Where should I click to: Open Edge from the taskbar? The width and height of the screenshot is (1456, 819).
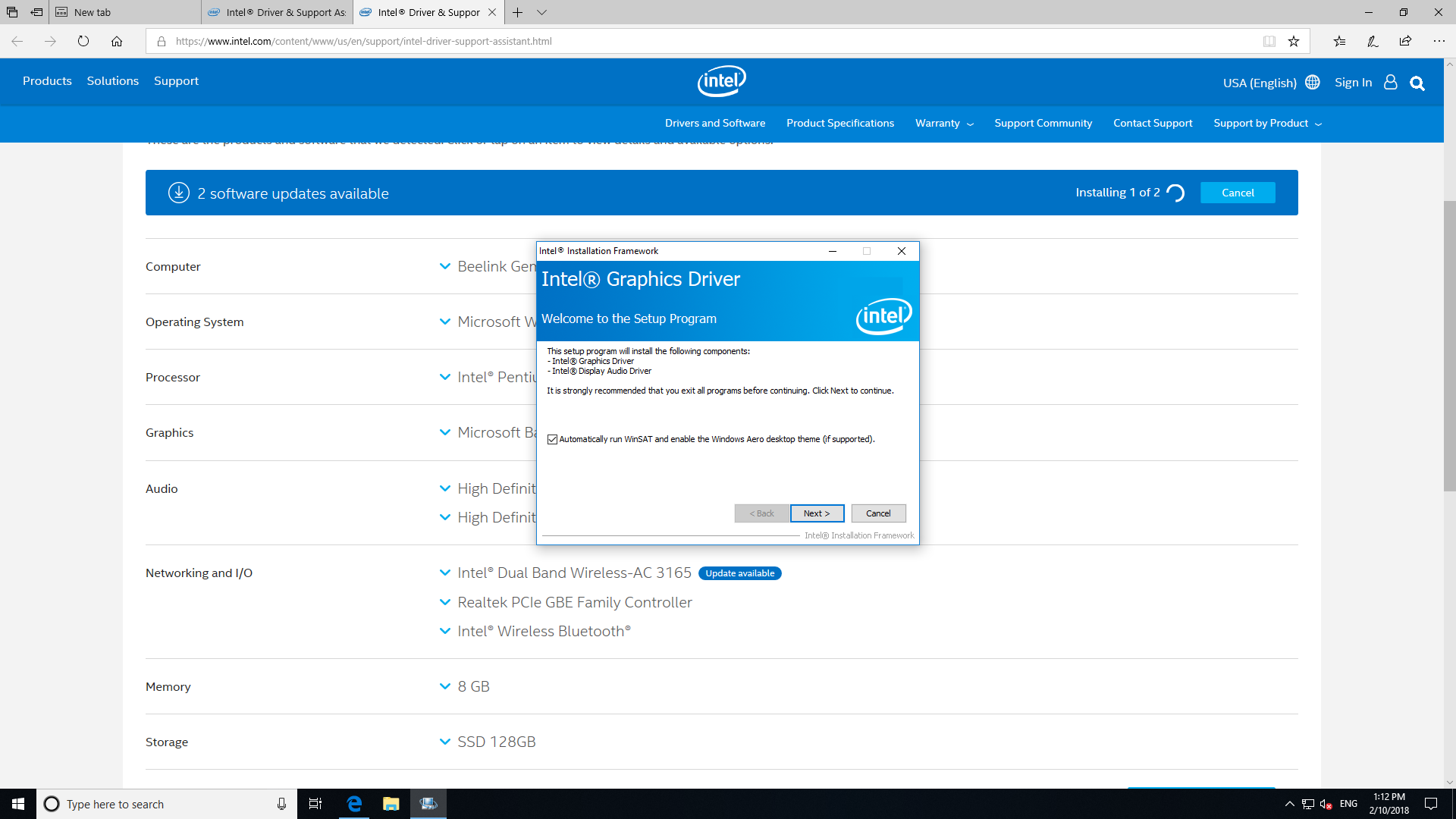pyautogui.click(x=354, y=804)
